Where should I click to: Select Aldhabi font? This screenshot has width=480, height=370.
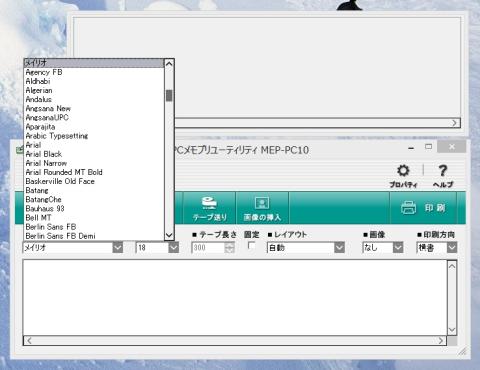(x=94, y=81)
